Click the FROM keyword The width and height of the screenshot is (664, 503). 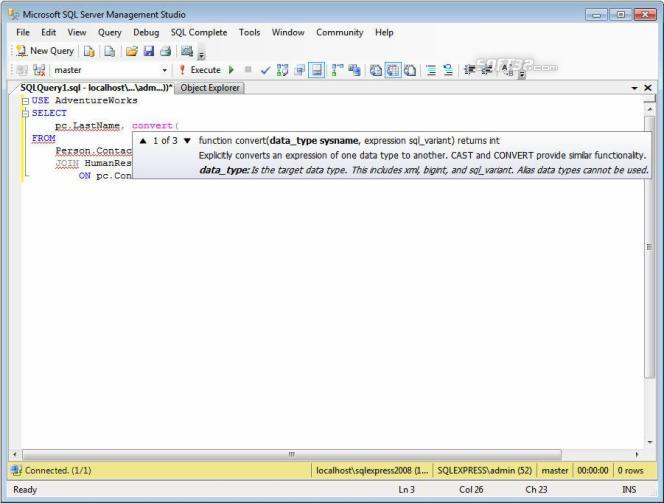[44, 138]
